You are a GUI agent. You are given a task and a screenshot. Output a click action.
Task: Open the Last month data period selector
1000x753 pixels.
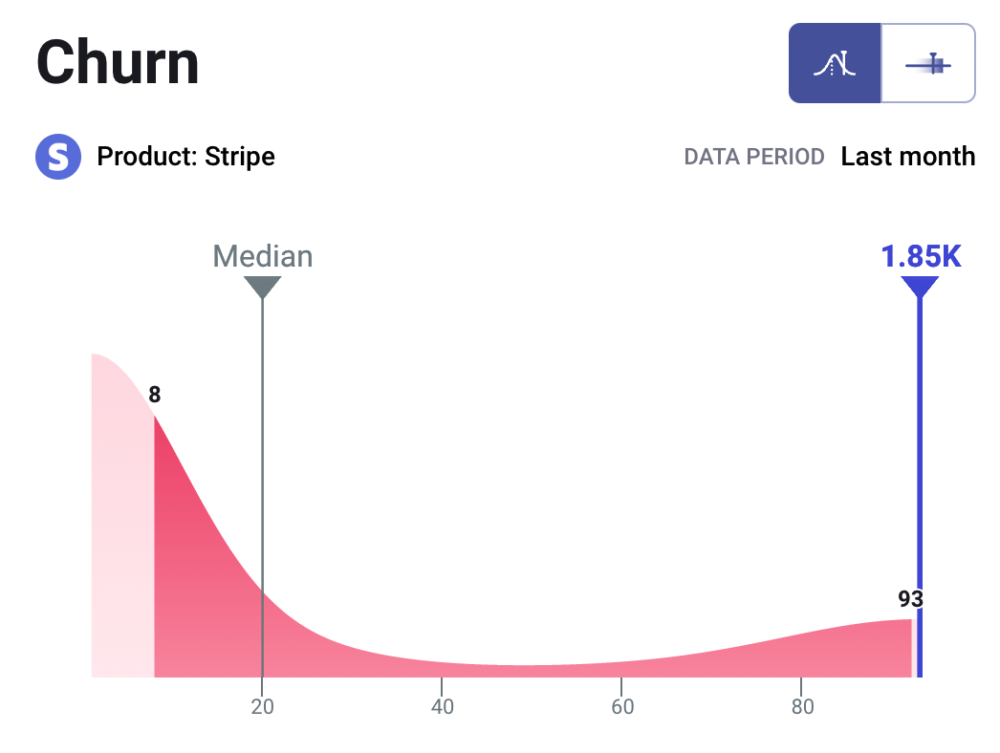tap(907, 157)
